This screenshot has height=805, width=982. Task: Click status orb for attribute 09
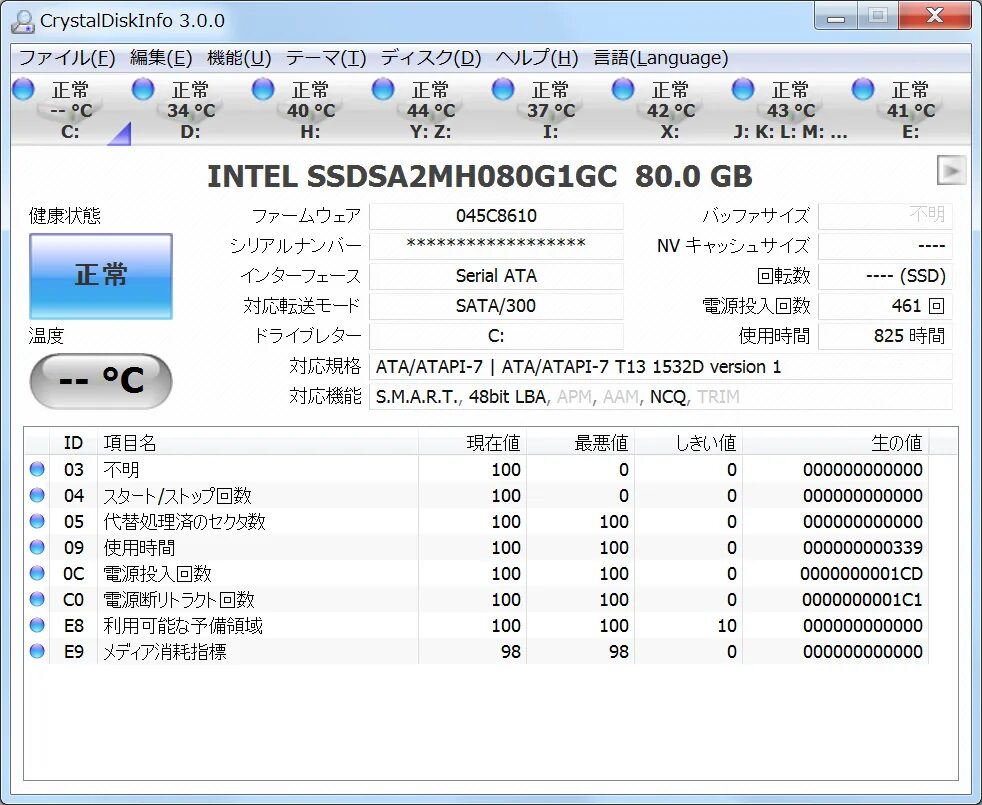(37, 548)
